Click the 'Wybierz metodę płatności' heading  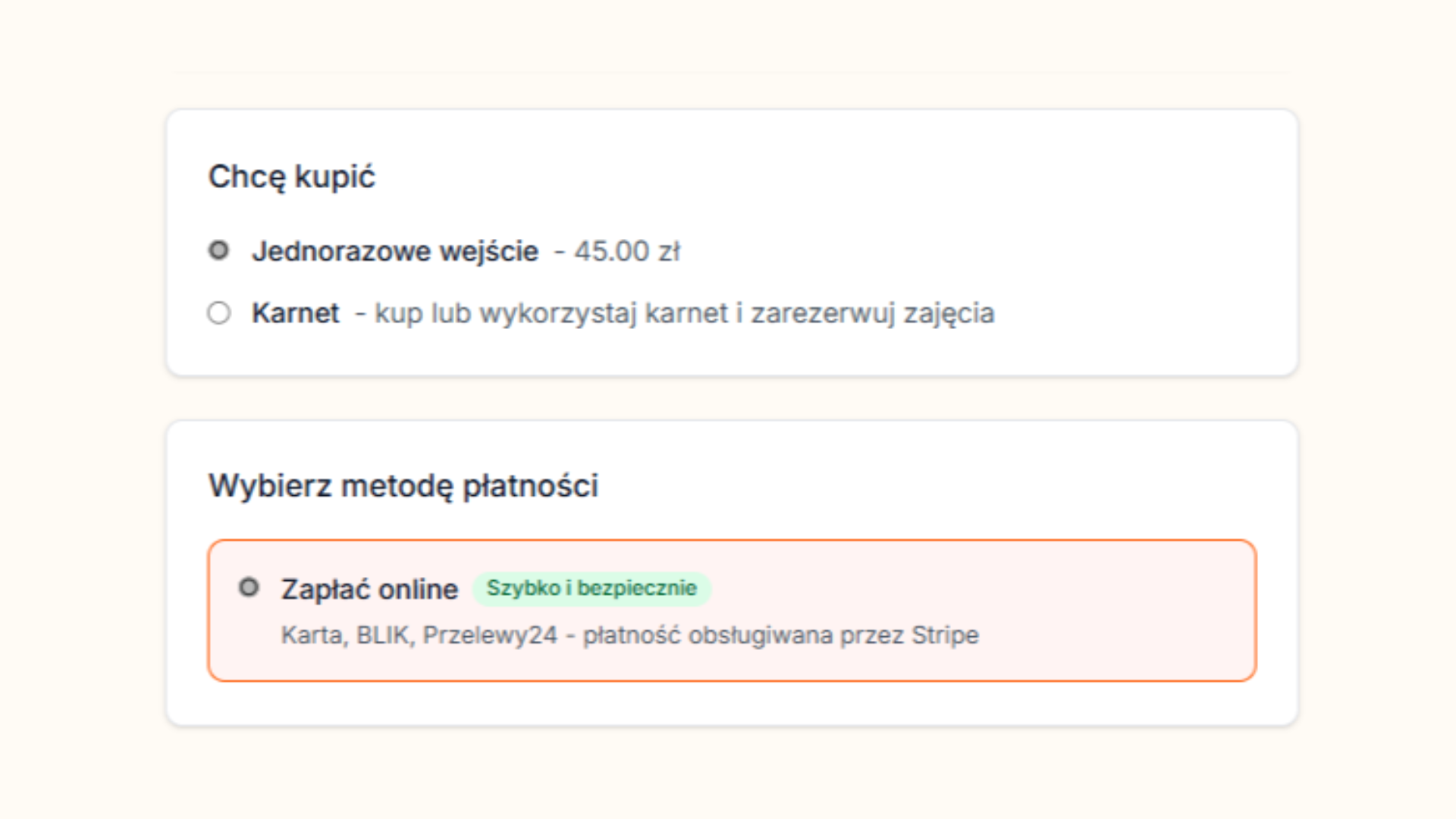pos(403,486)
